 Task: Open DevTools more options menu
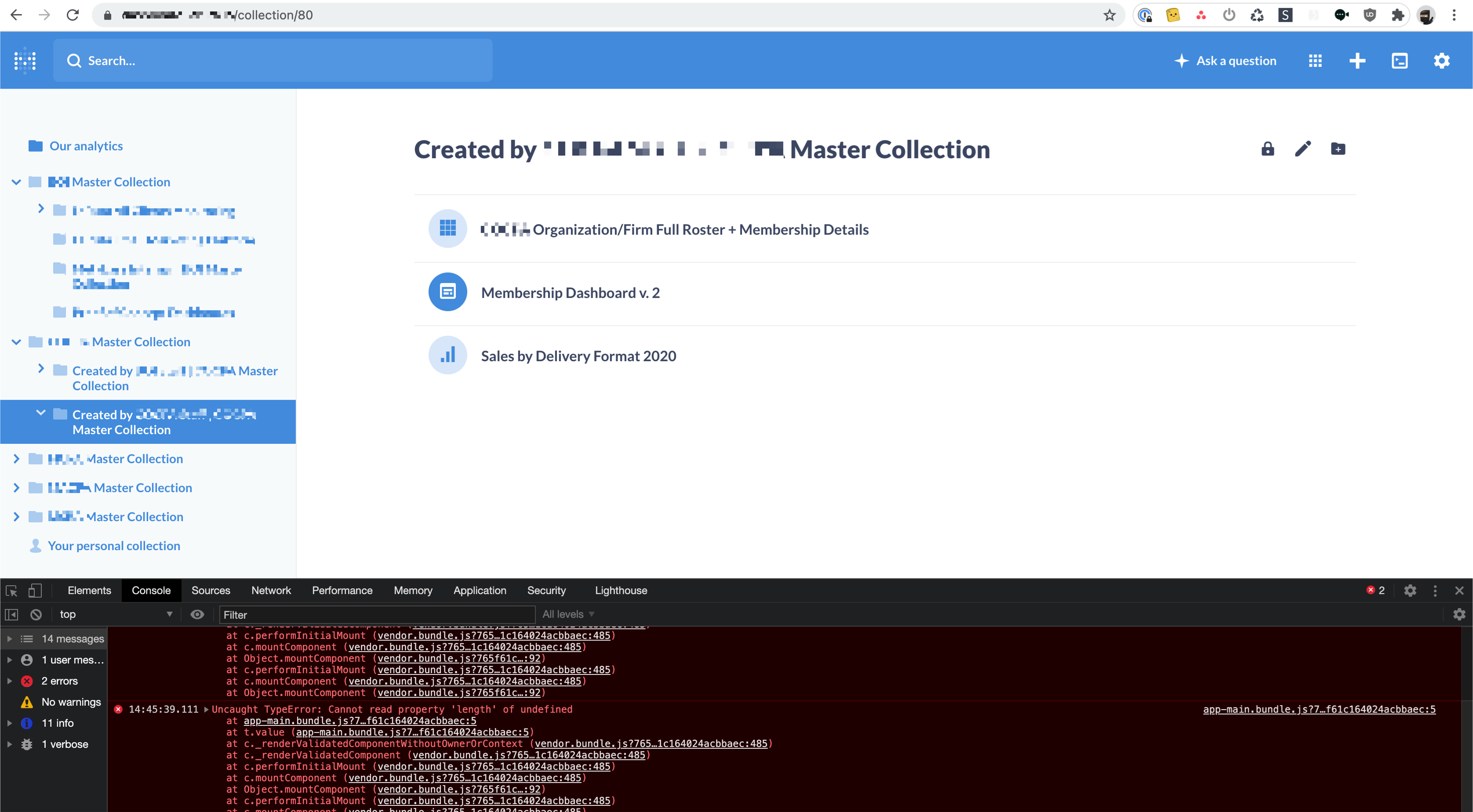1435,590
